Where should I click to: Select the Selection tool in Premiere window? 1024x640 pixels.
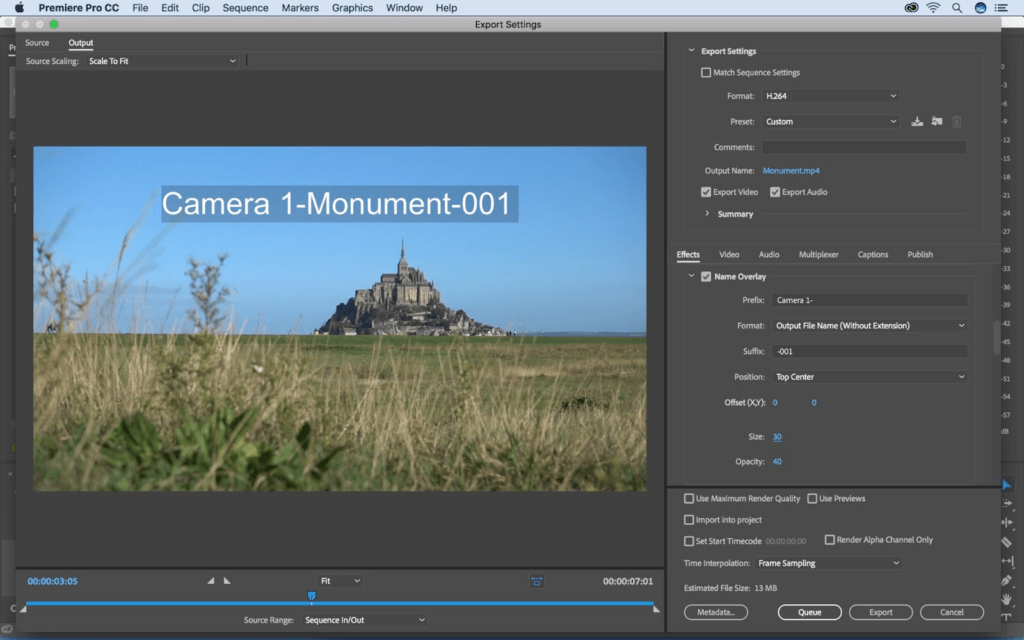tap(1006, 485)
